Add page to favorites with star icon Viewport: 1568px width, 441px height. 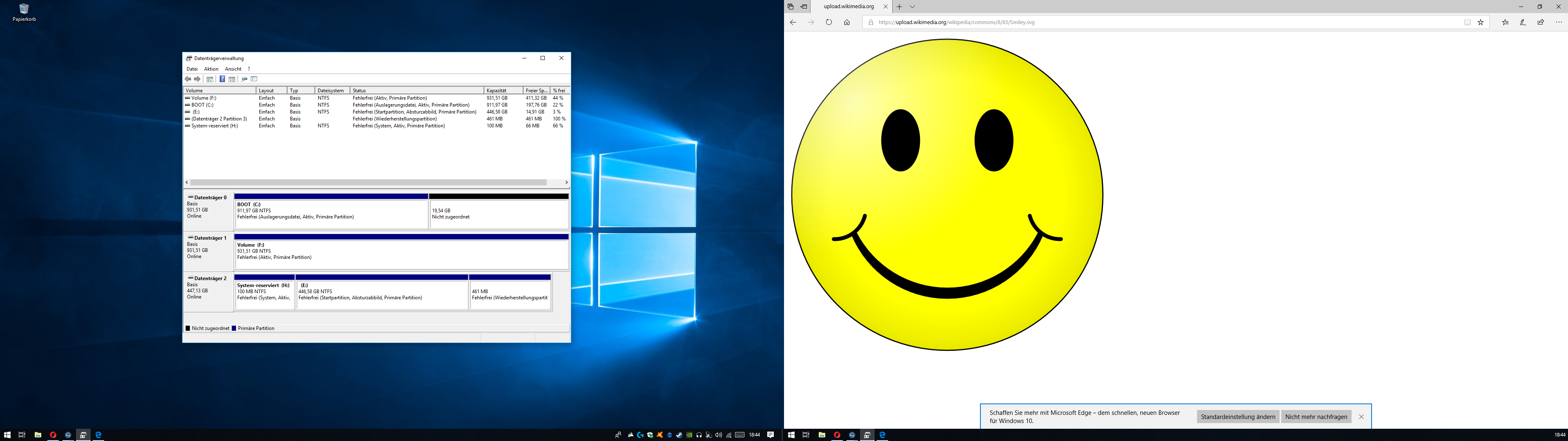click(x=1481, y=22)
